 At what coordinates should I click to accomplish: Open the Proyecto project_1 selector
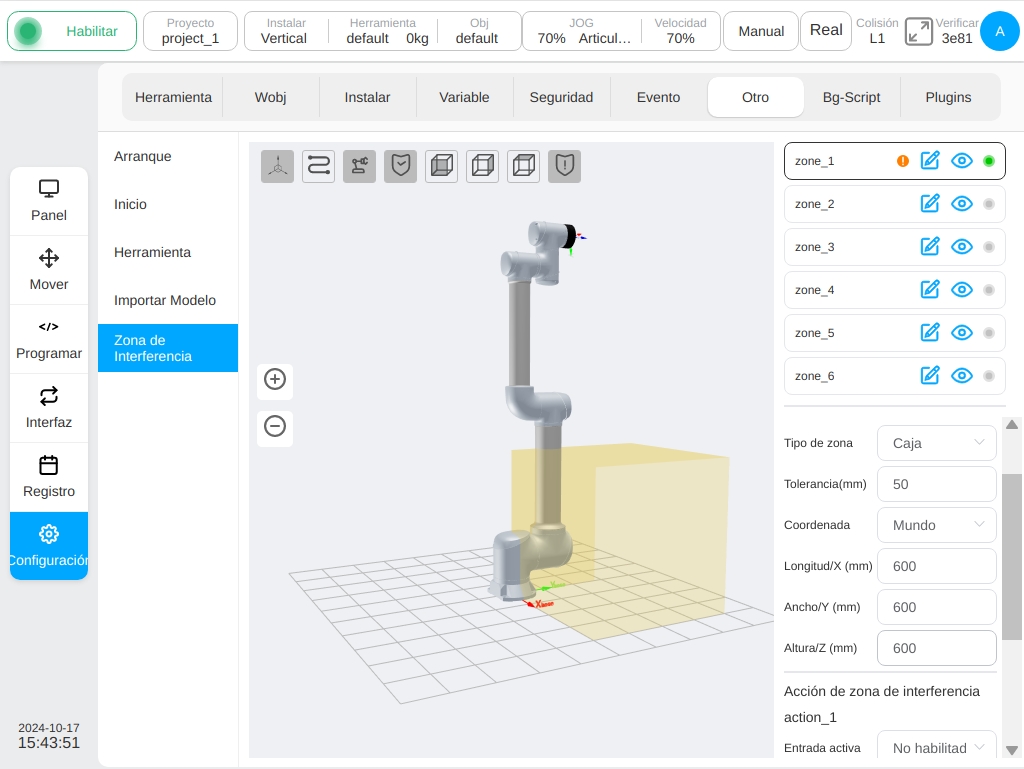[190, 31]
